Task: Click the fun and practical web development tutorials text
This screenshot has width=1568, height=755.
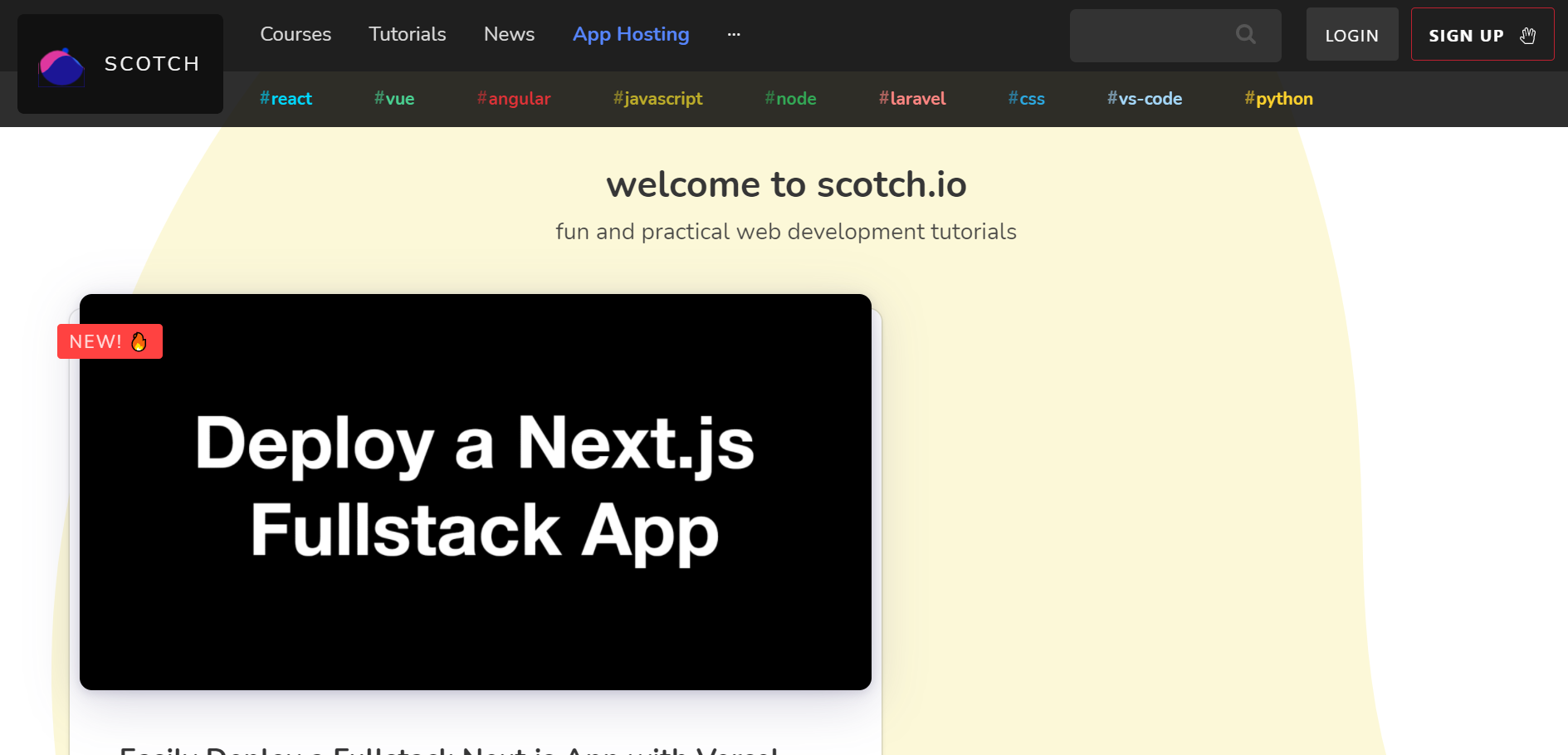Action: [x=786, y=232]
